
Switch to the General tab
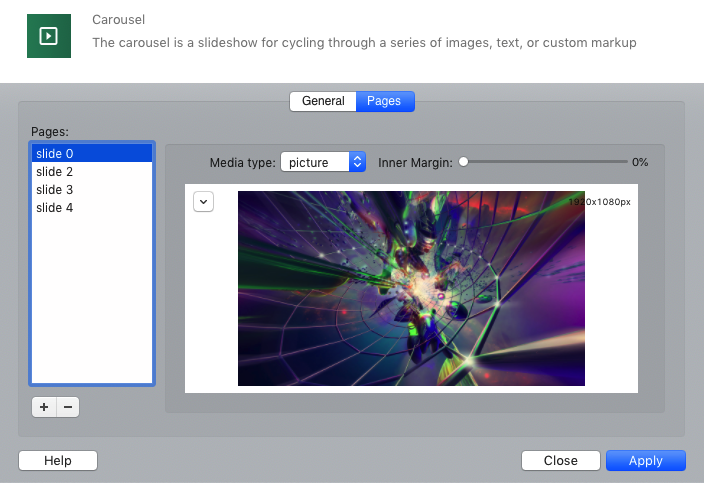pyautogui.click(x=323, y=101)
